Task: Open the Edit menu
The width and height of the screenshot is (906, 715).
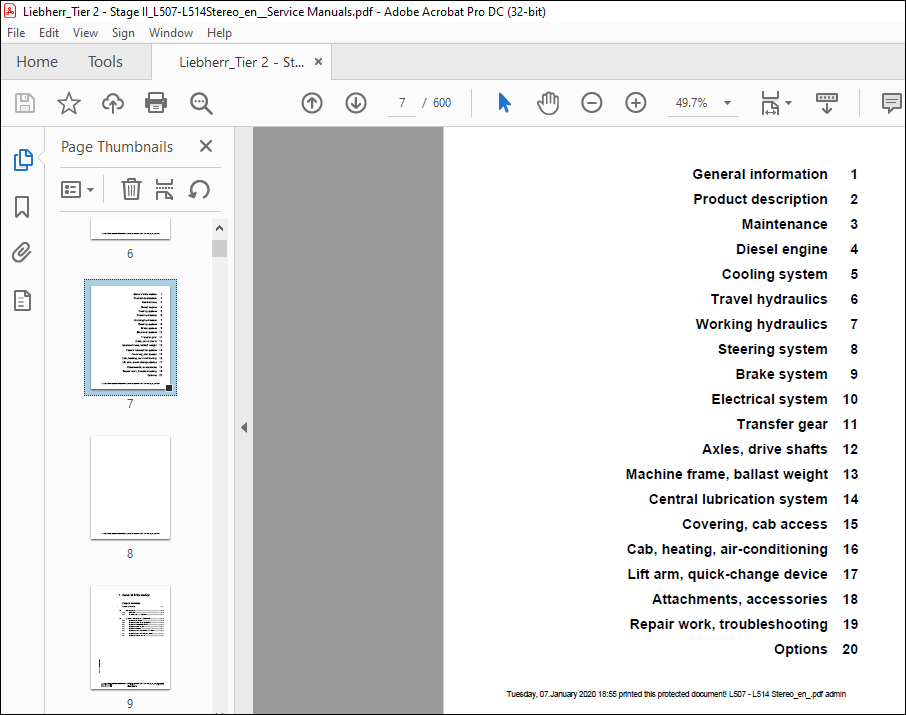Action: coord(49,33)
